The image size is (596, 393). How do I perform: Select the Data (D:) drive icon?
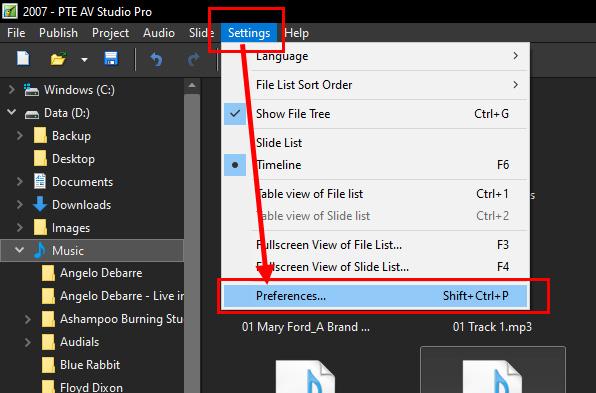(32, 114)
